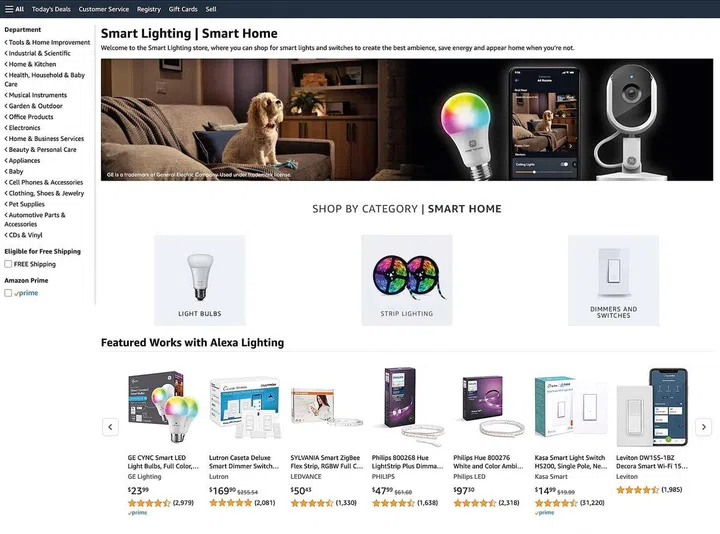Viewport: 720px width, 534px height.
Task: Enable the FREE Shipping checkbox
Action: coord(8,264)
